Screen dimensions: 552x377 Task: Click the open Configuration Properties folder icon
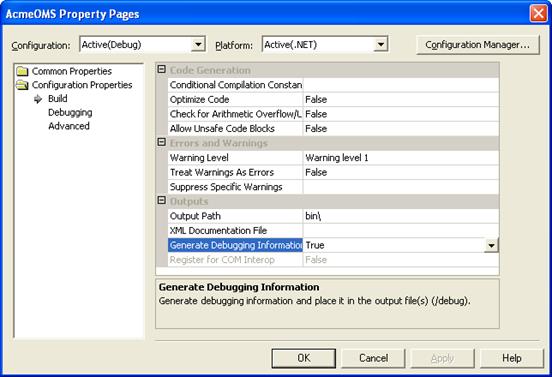coord(23,85)
